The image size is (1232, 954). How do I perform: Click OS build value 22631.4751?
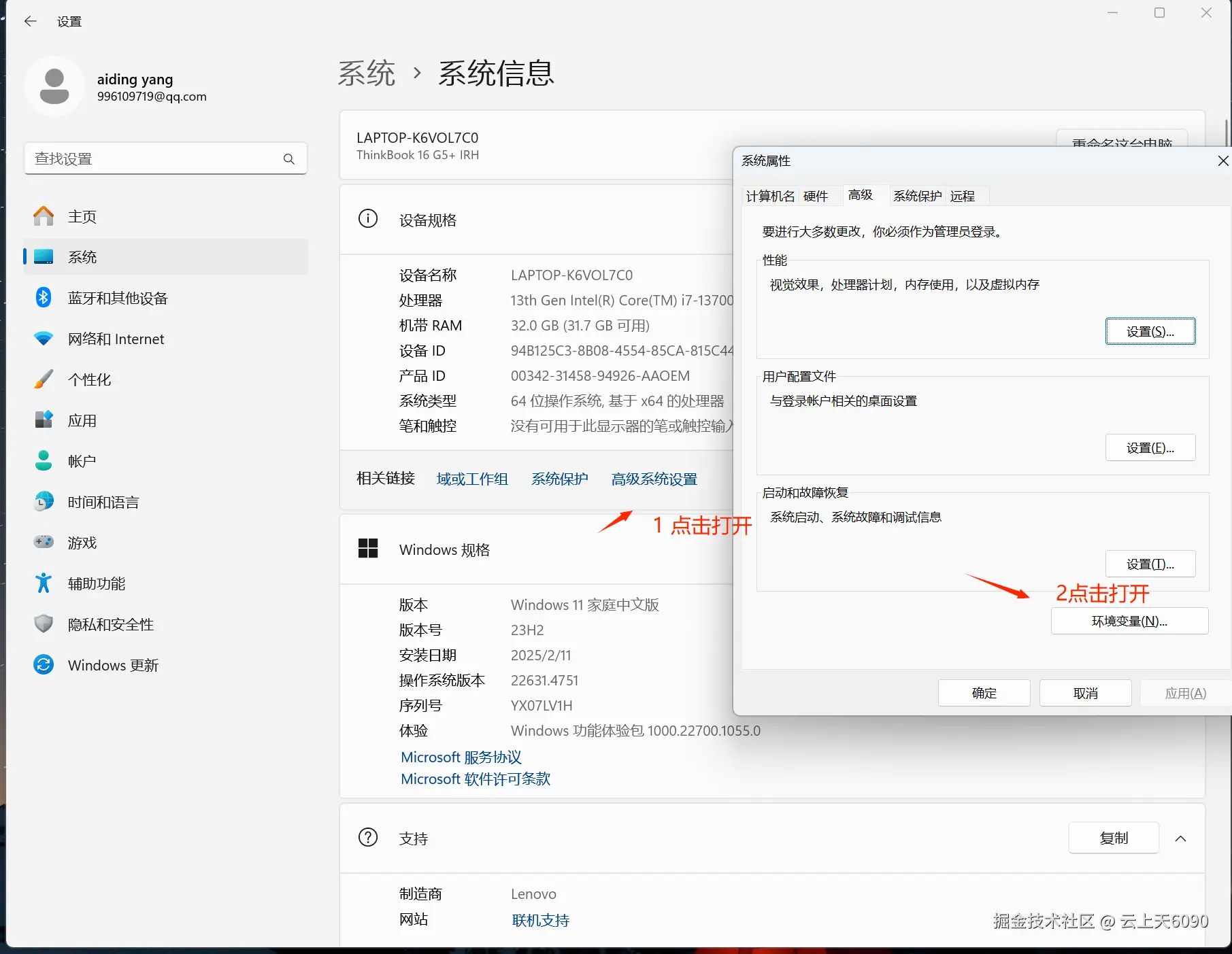pyautogui.click(x=544, y=681)
